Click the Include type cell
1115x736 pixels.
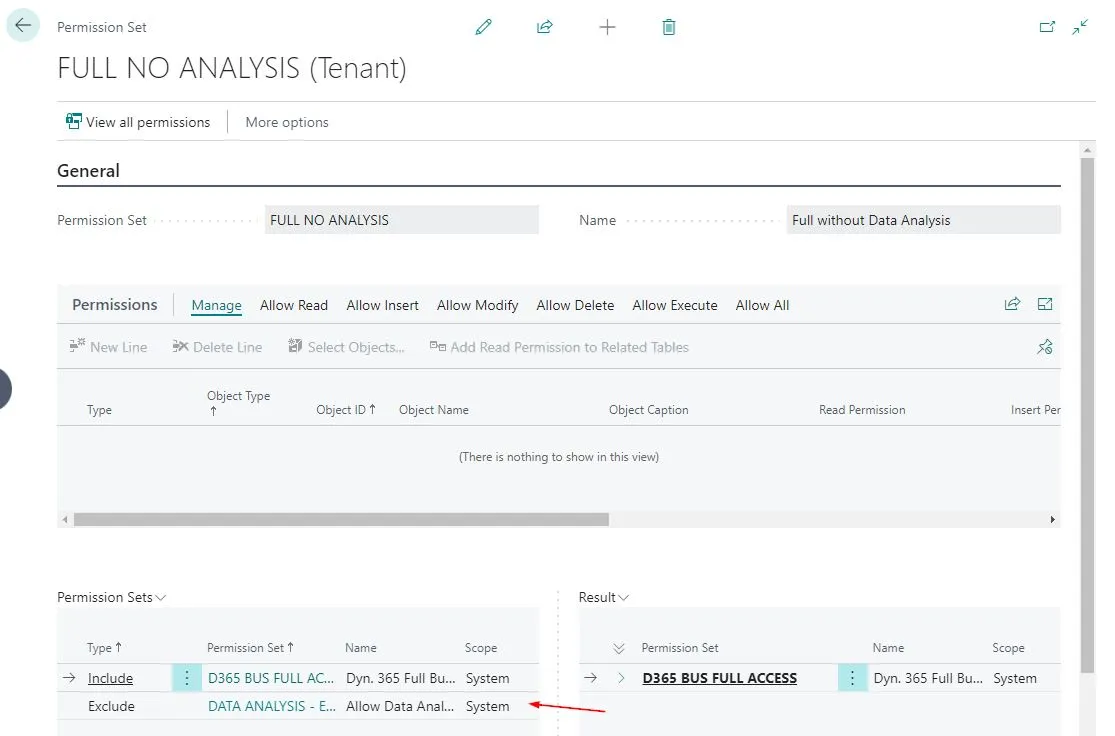(x=110, y=678)
